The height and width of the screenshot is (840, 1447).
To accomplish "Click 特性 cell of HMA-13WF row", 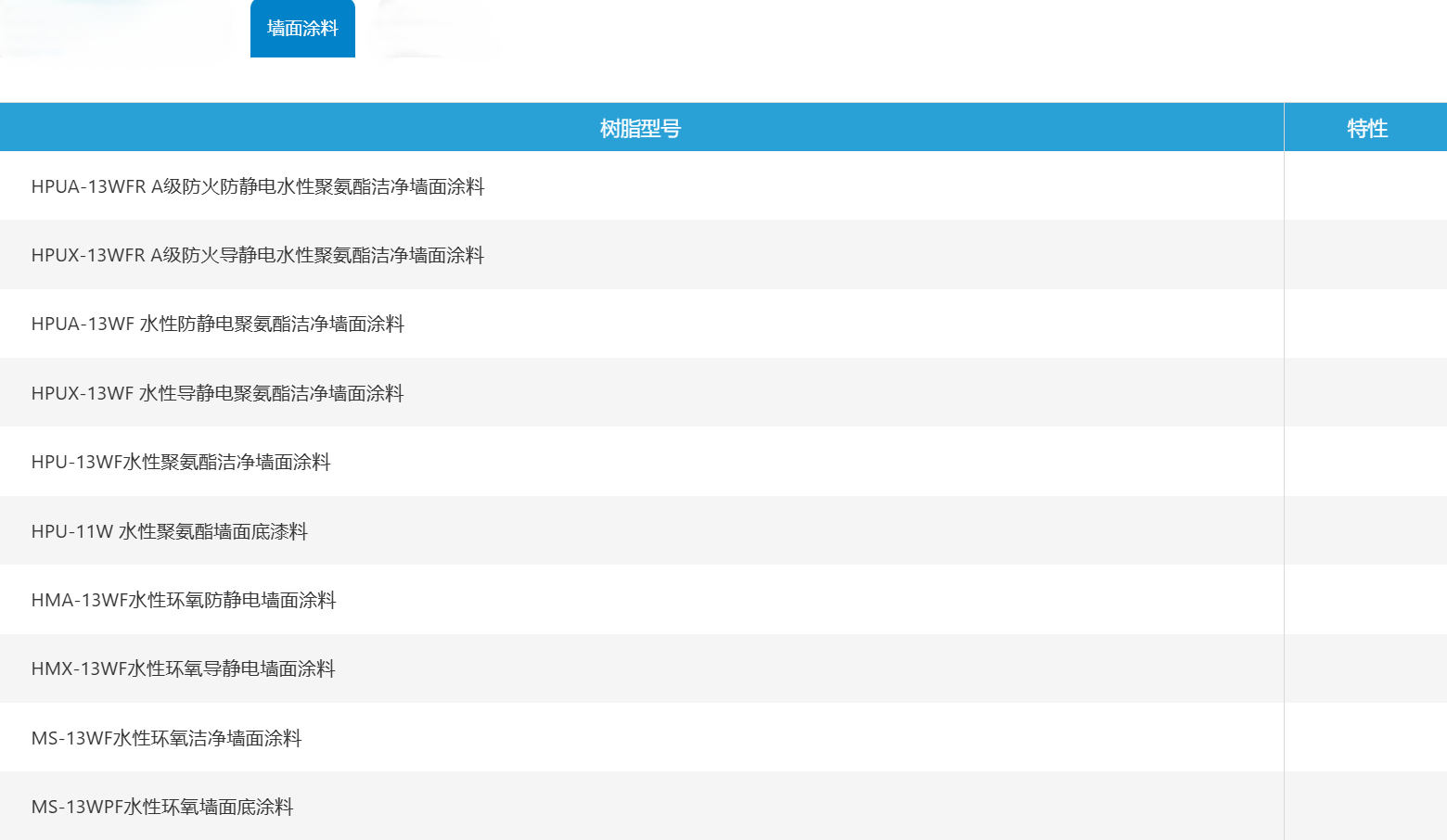I will [1365, 600].
